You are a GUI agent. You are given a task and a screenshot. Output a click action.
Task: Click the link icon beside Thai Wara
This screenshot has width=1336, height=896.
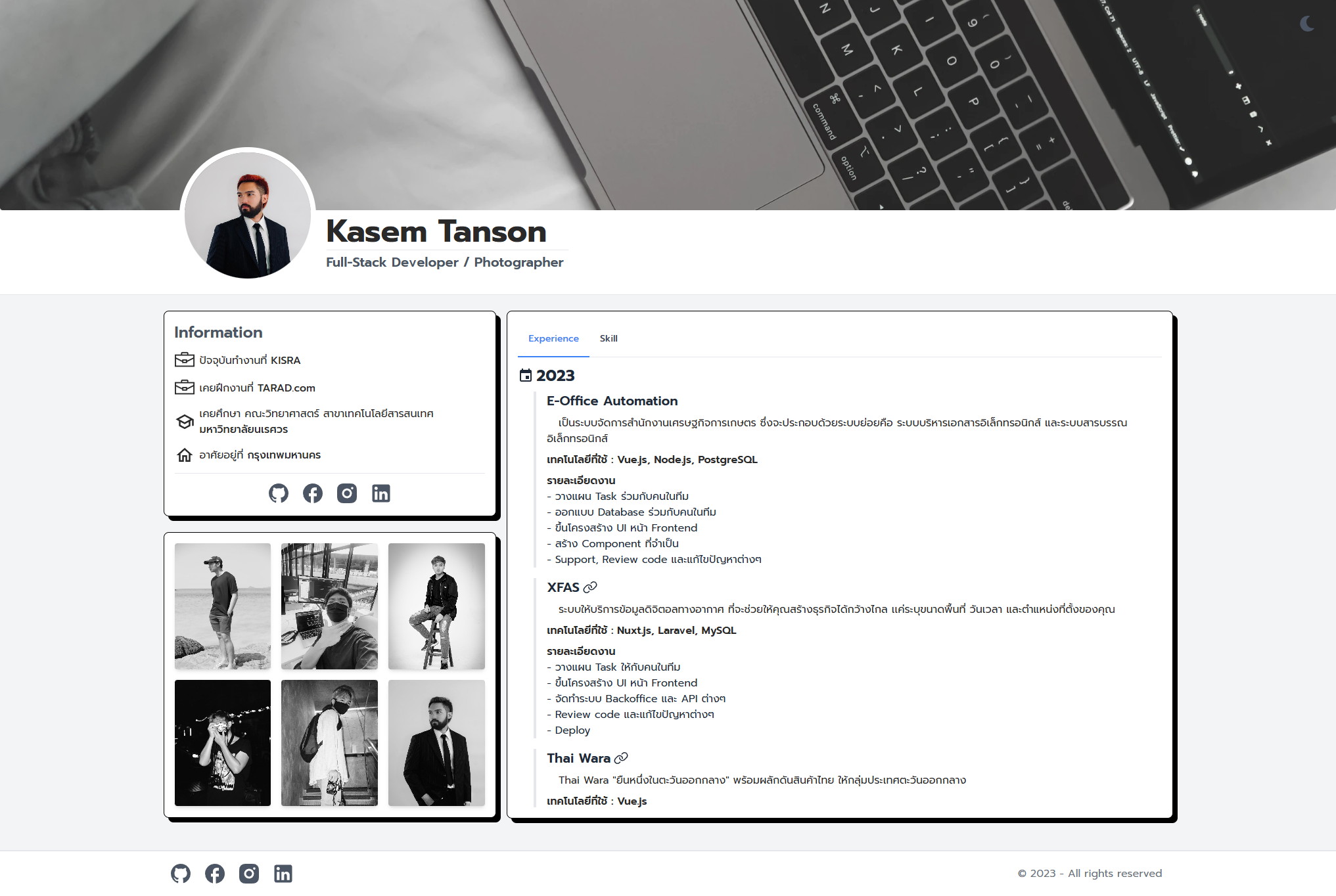tap(621, 758)
